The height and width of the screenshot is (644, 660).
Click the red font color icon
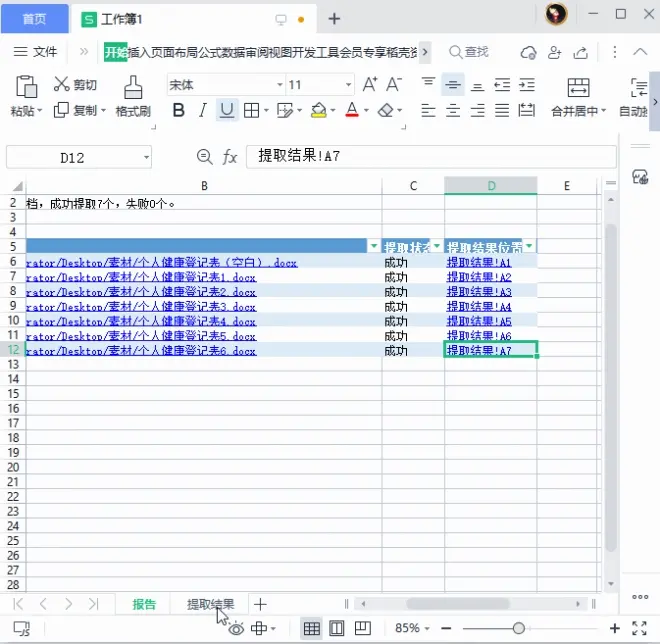pos(352,110)
